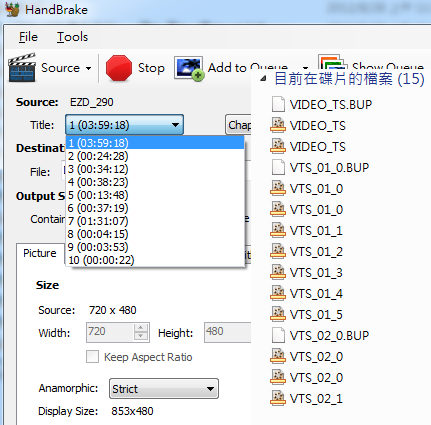The height and width of the screenshot is (425, 431).
Task: Click the disc files group header (15)
Action: tap(349, 79)
